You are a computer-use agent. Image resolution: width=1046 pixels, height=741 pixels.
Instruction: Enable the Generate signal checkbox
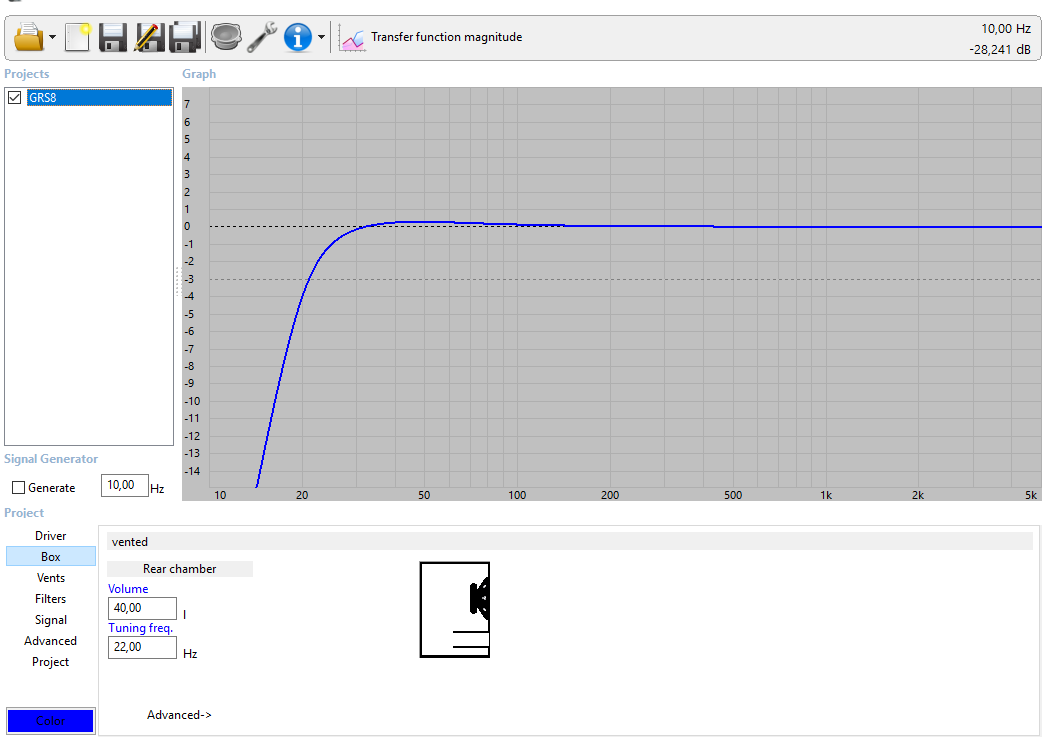coord(19,488)
